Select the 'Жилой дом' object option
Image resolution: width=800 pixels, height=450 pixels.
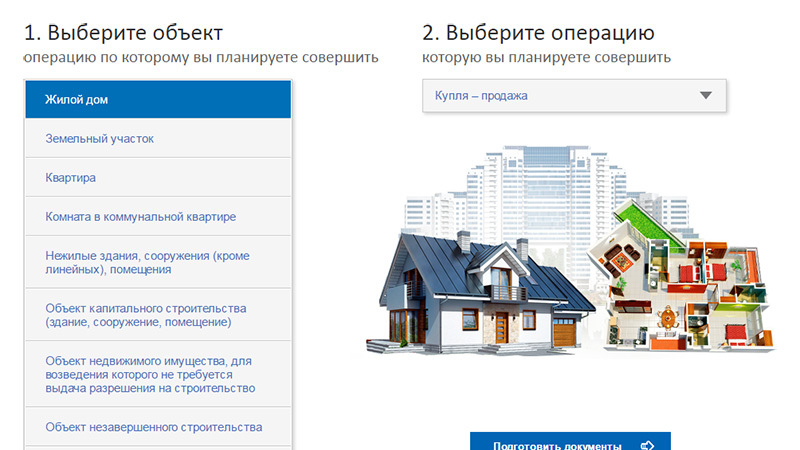[x=158, y=100]
